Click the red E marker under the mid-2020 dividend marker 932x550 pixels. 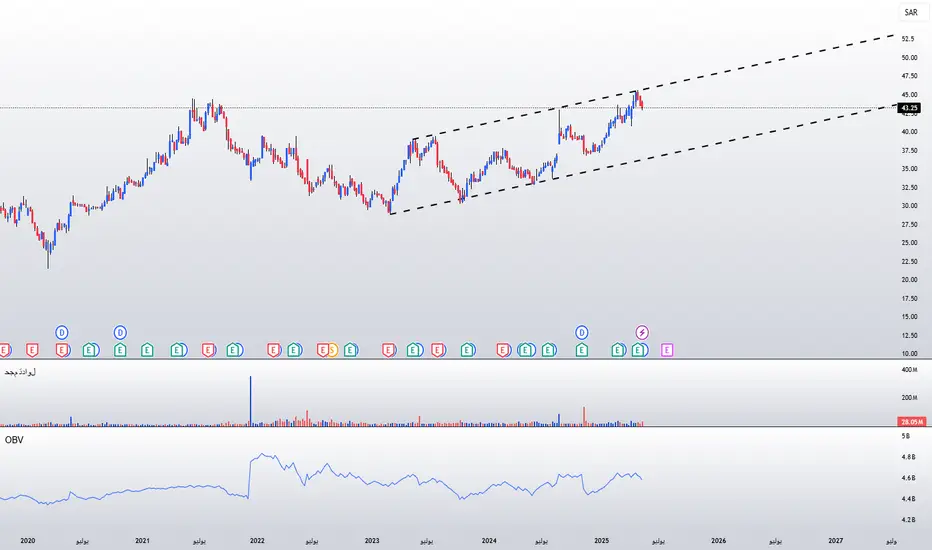tap(61, 350)
